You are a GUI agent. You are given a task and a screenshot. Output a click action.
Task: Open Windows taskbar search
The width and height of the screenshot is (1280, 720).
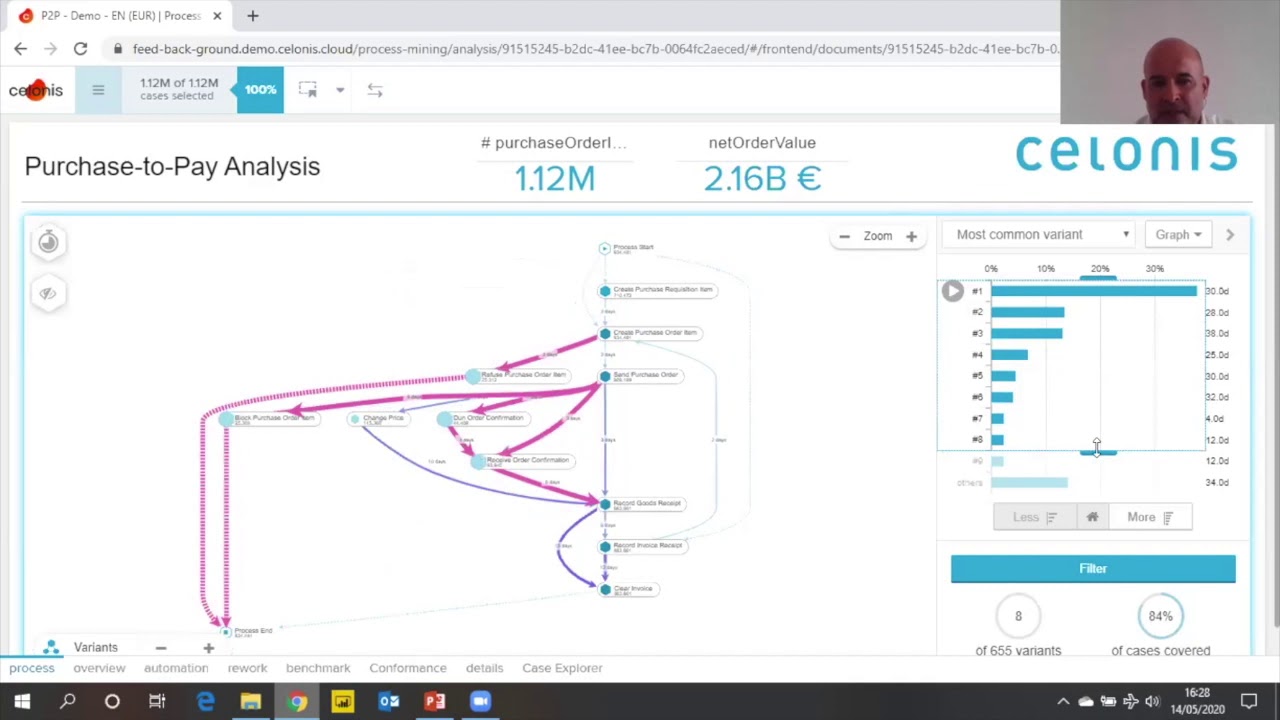(x=67, y=702)
